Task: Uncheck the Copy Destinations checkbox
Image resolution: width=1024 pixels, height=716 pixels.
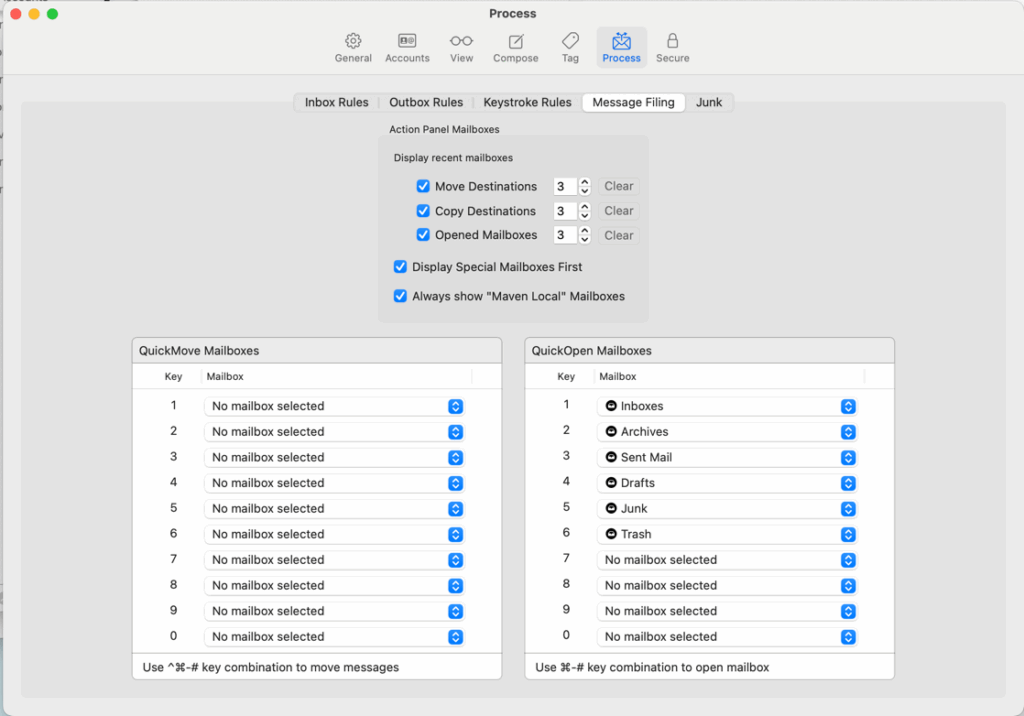Action: point(423,211)
